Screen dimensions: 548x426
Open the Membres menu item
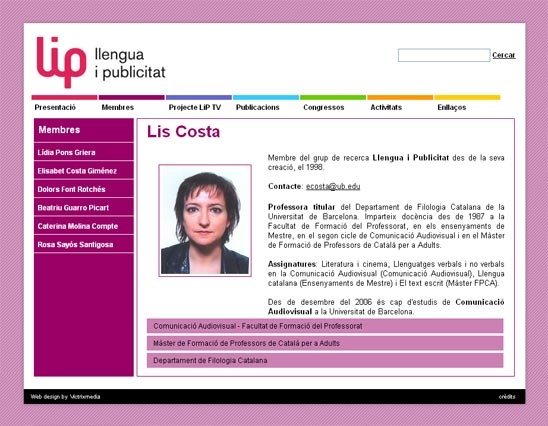(x=117, y=107)
